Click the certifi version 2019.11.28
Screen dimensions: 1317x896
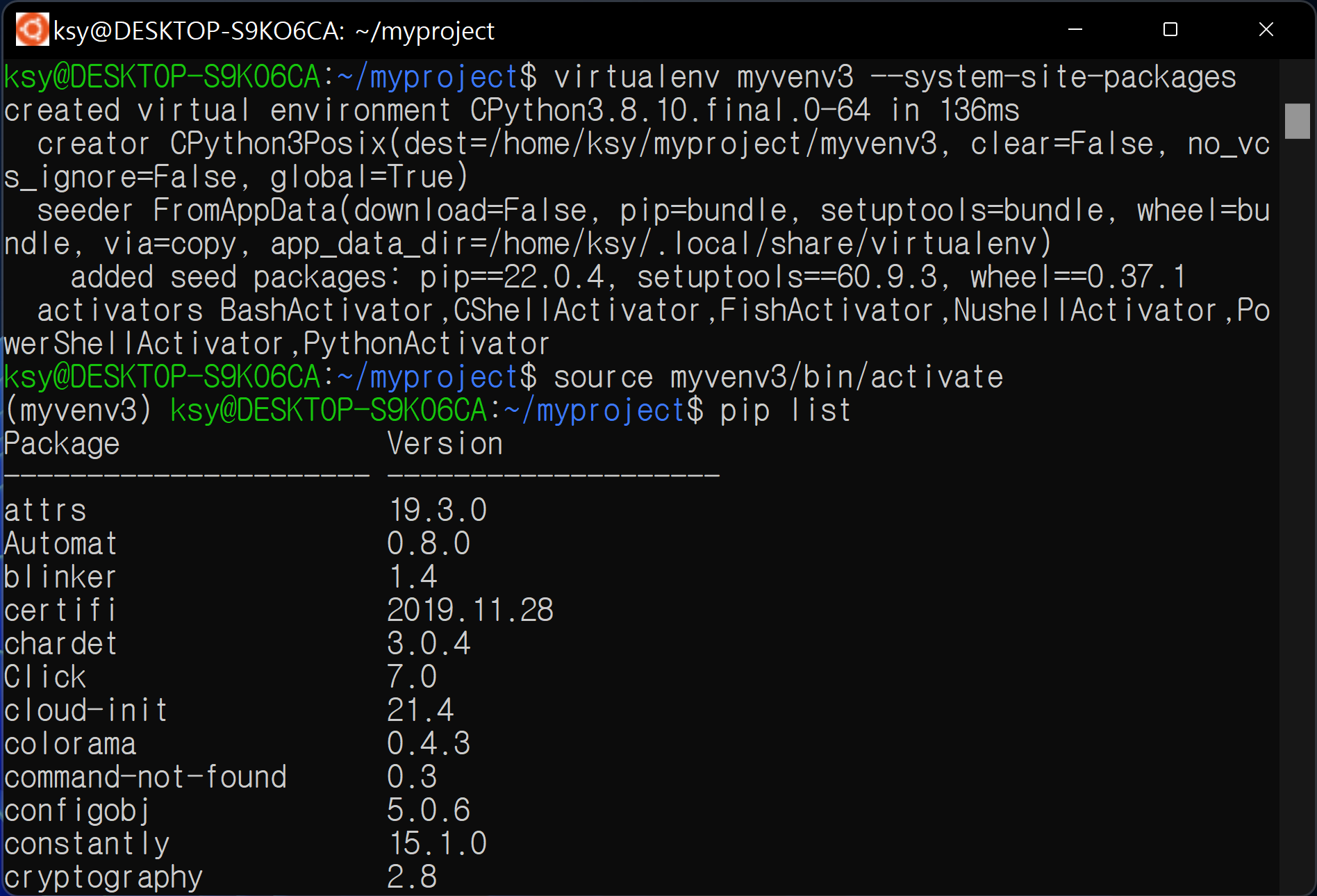470,611
